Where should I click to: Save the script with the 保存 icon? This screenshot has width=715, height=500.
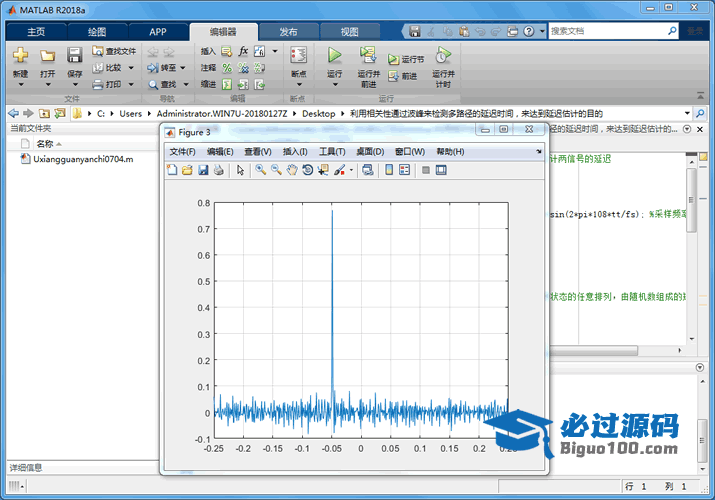tap(74, 55)
